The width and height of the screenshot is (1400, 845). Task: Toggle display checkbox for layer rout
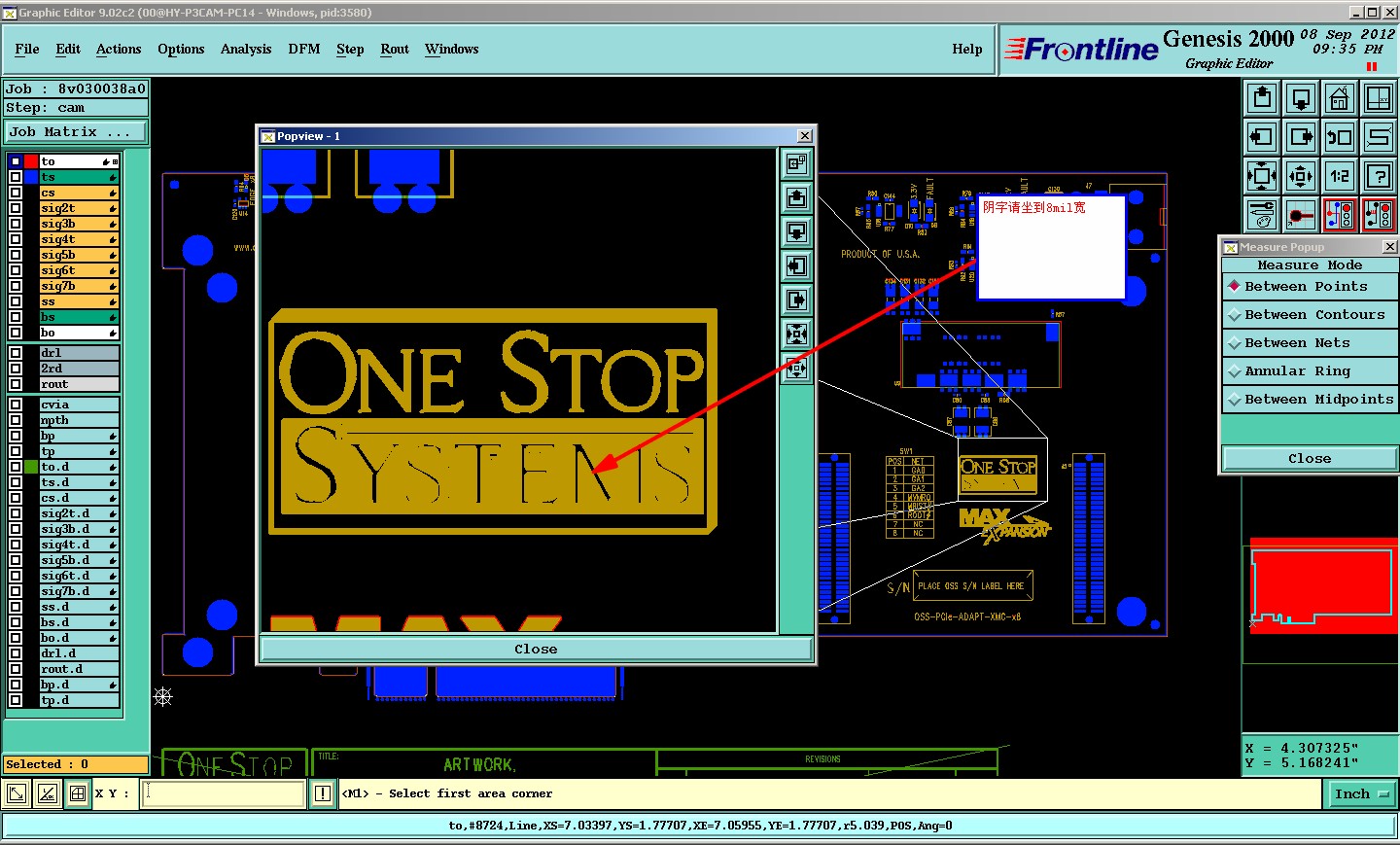click(16, 384)
